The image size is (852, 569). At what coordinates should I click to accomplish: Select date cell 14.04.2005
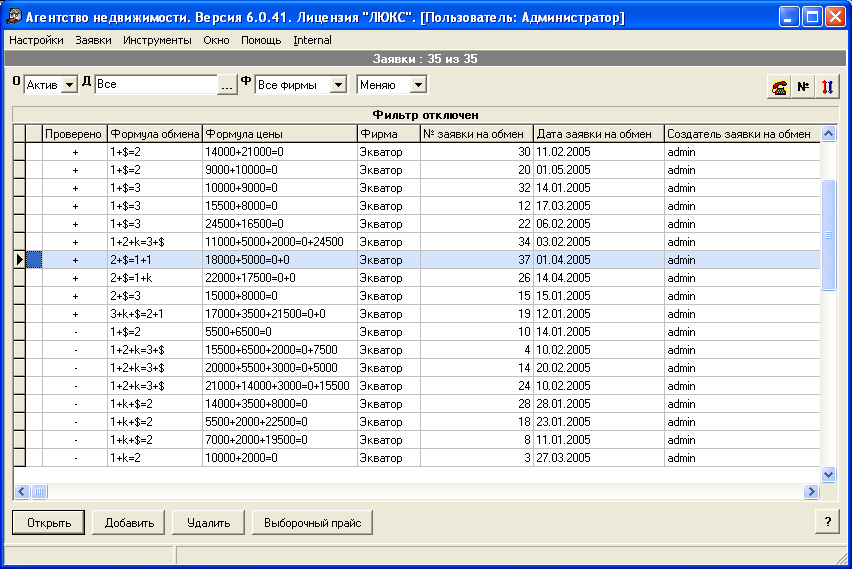pyautogui.click(x=599, y=278)
